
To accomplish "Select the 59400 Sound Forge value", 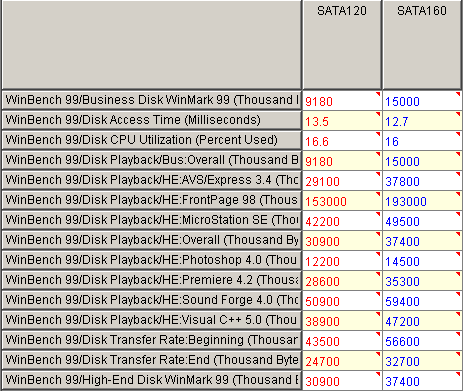I will (x=422, y=300).
